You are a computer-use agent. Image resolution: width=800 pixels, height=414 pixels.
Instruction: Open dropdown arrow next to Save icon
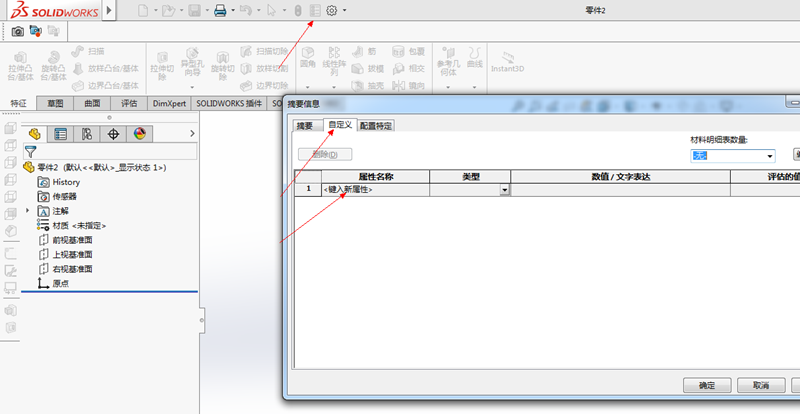pyautogui.click(x=207, y=10)
